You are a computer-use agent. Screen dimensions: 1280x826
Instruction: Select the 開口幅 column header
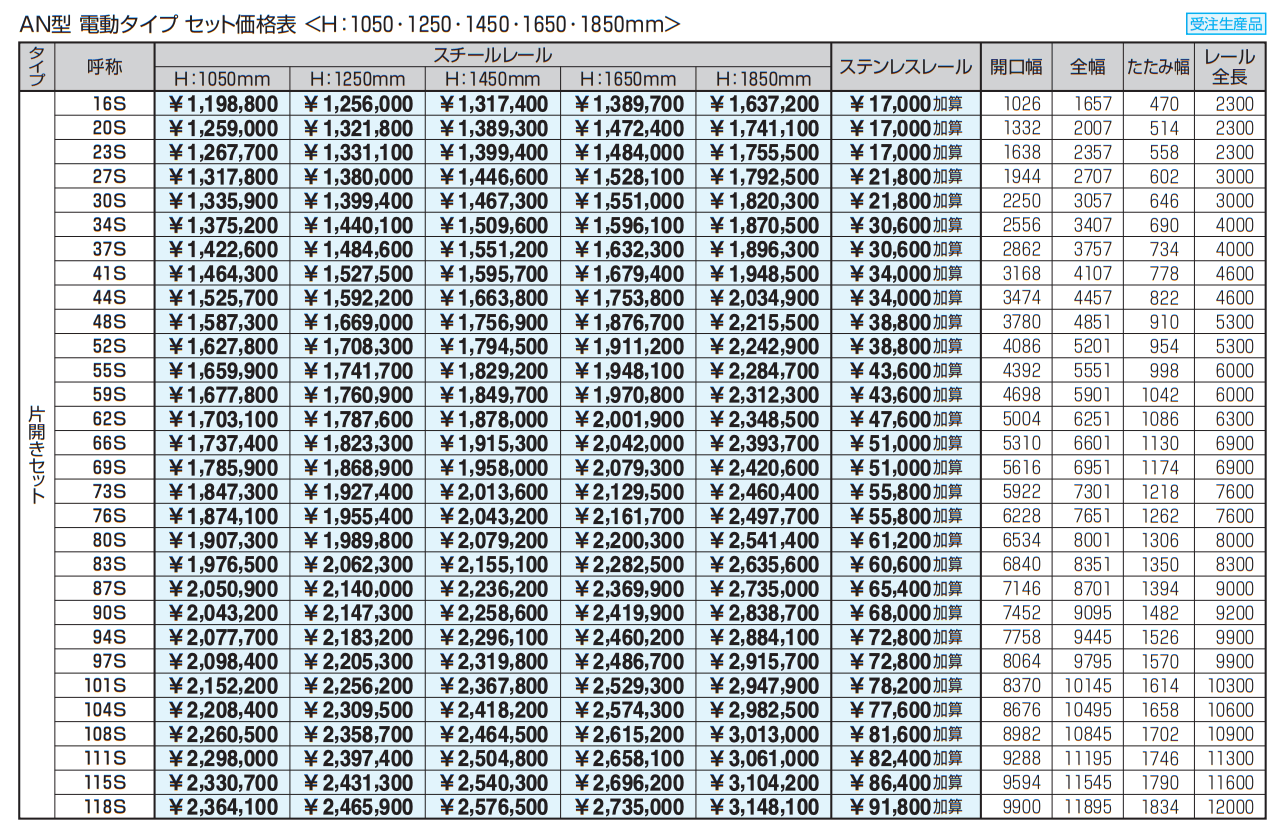tap(1015, 67)
